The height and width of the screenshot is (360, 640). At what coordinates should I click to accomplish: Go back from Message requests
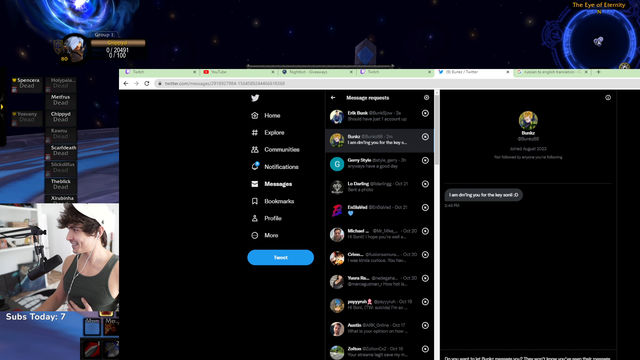pyautogui.click(x=333, y=98)
